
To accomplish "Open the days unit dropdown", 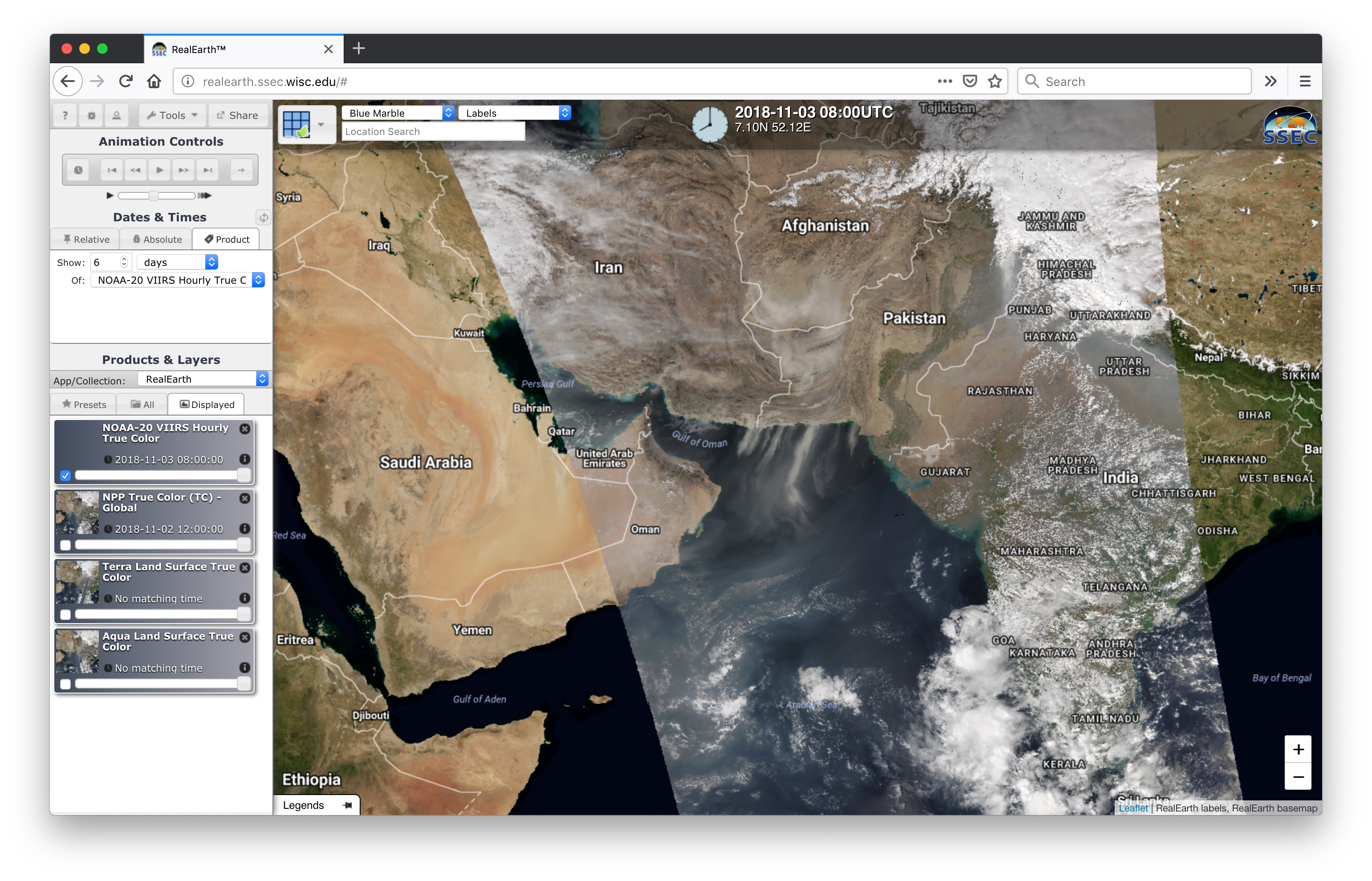I will (178, 262).
